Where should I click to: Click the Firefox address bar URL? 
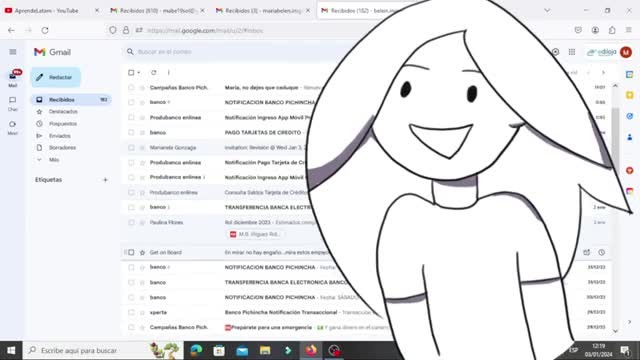(x=205, y=31)
